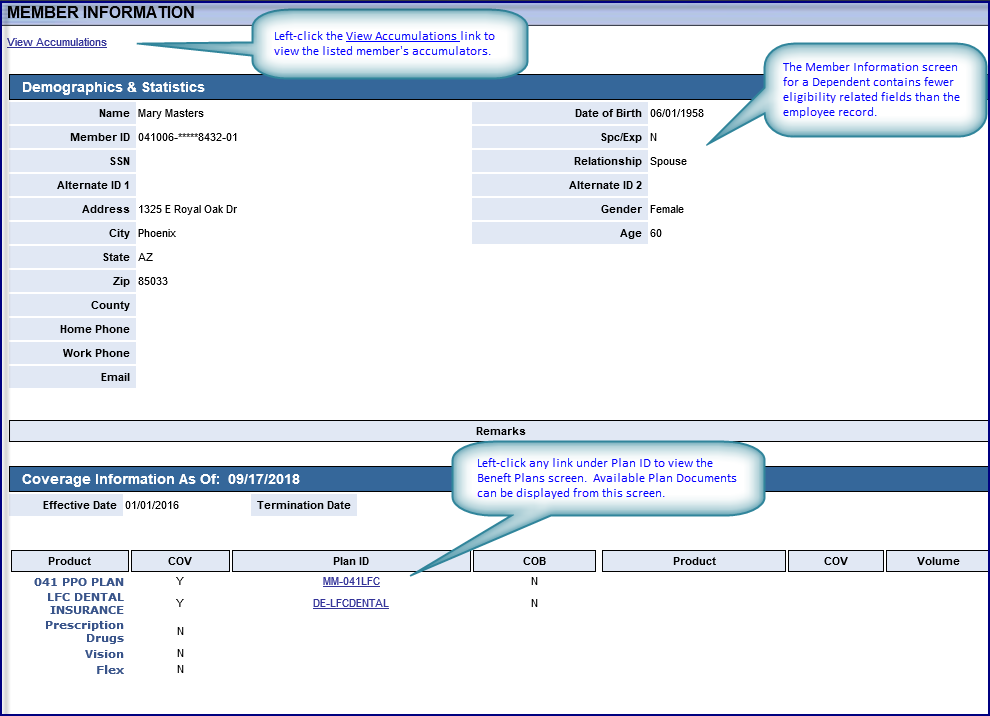Click the Termination Date label
Screen dimensions: 990x716
coord(304,506)
